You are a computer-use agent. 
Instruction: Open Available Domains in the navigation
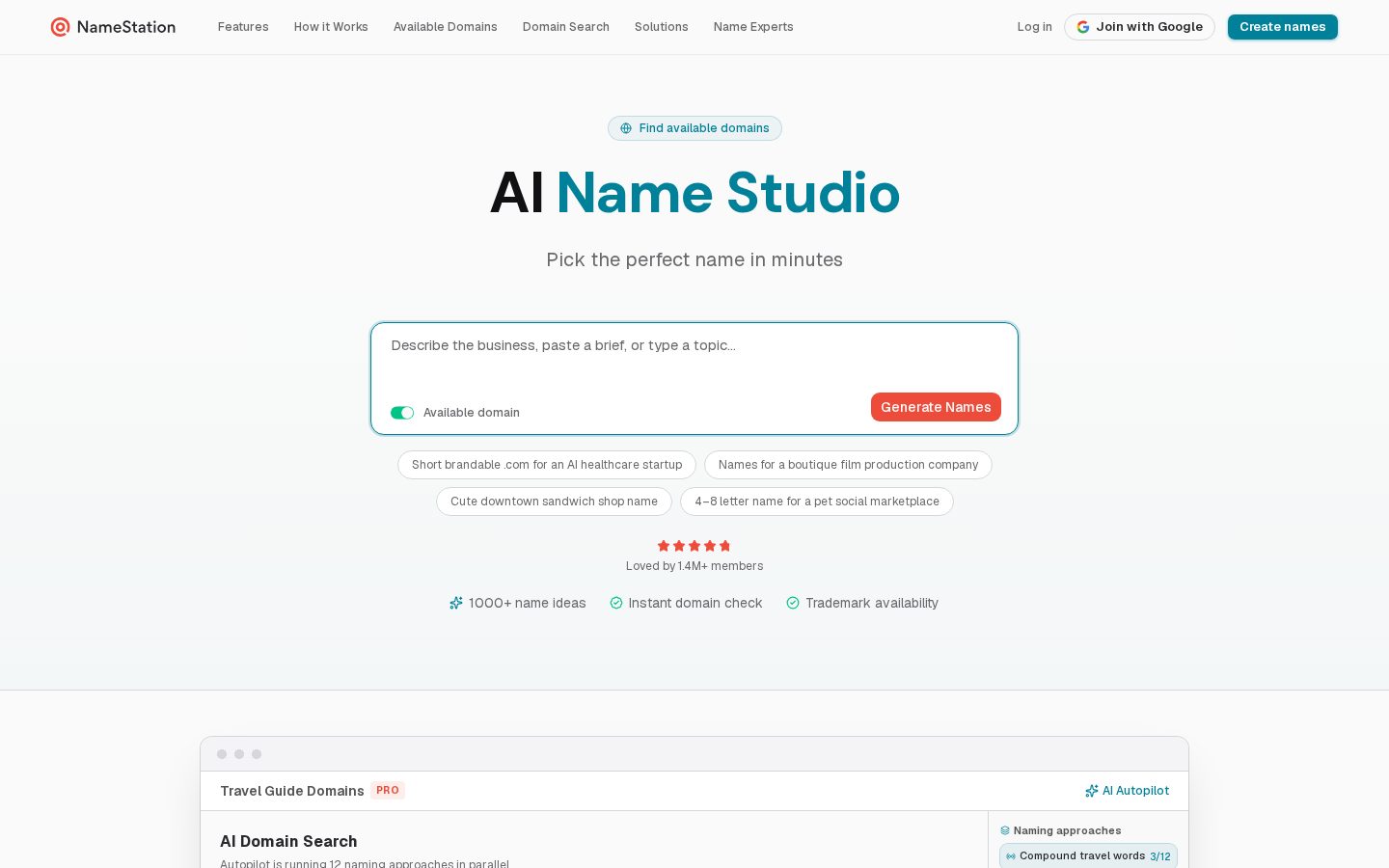pos(446,27)
